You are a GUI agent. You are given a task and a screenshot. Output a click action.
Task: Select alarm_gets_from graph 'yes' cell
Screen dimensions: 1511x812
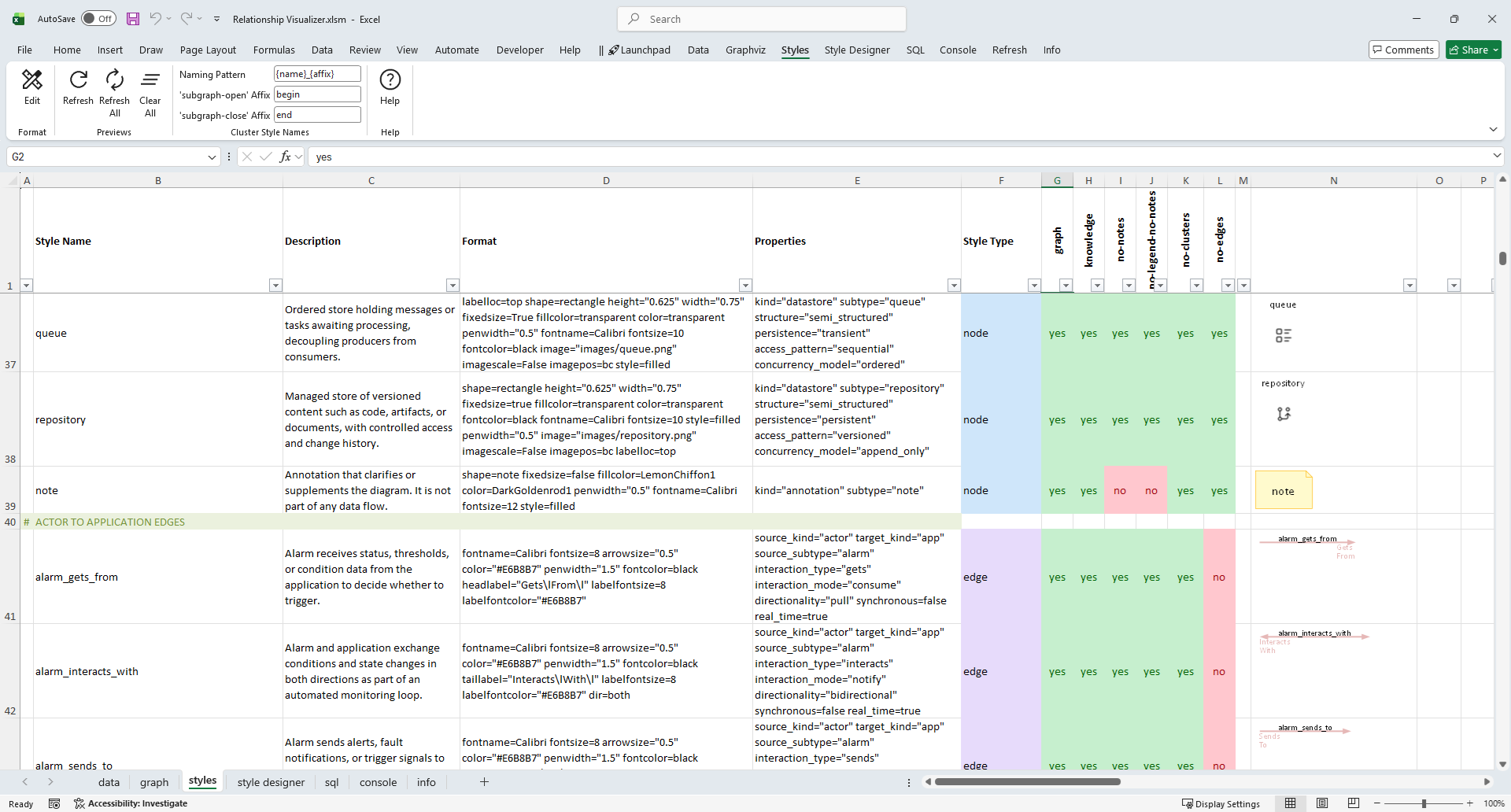pos(1057,577)
